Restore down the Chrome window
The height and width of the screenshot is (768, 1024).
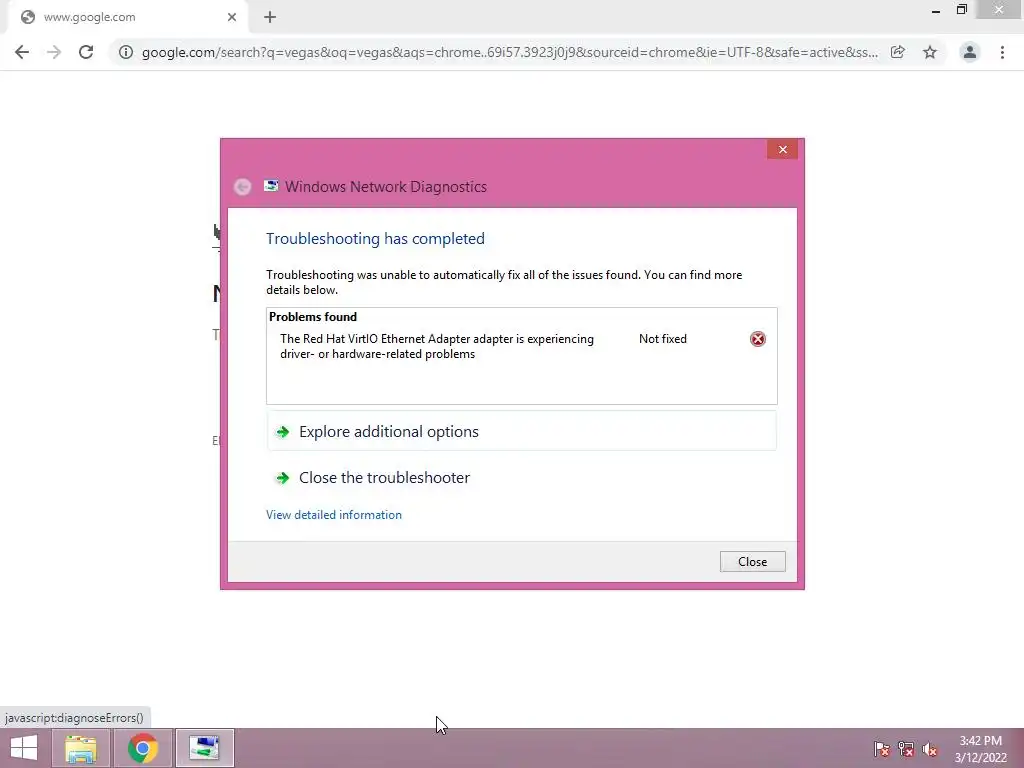point(962,10)
